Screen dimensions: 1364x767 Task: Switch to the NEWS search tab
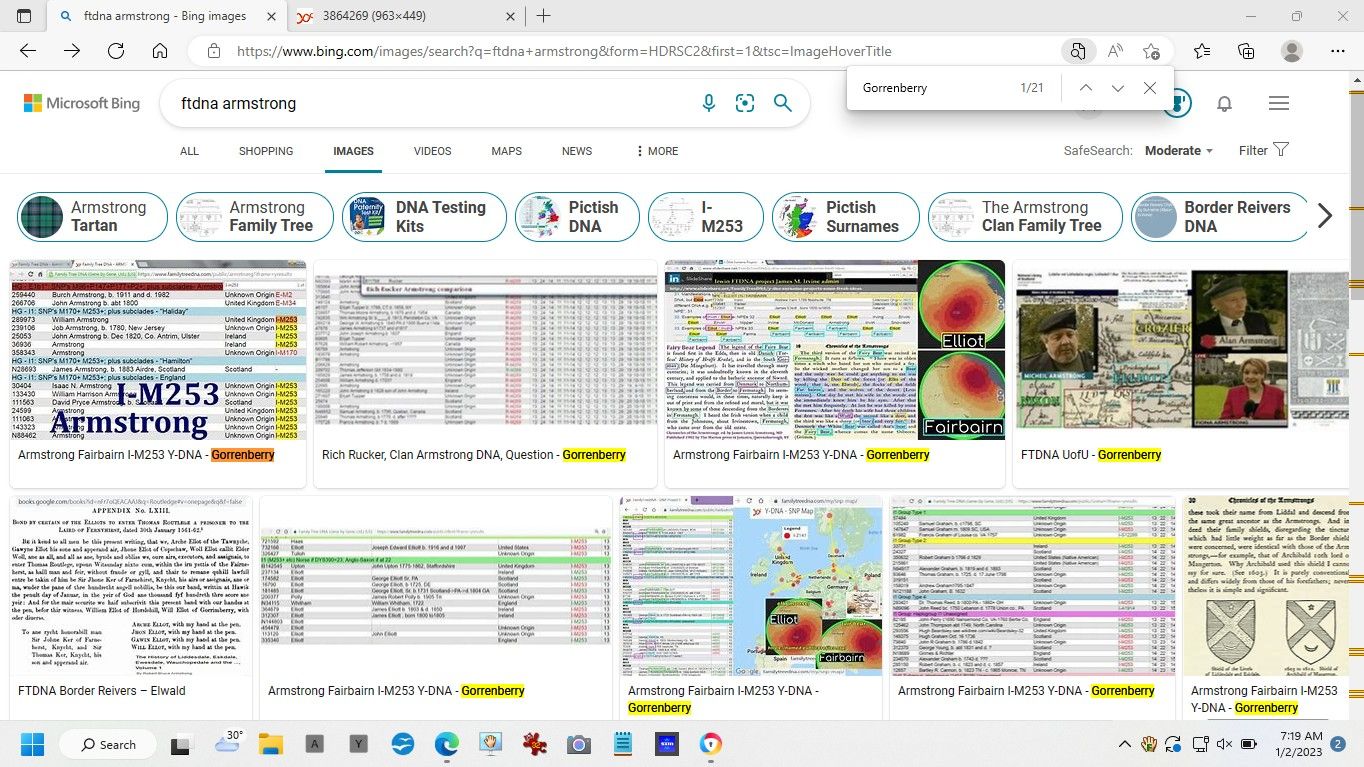click(577, 151)
